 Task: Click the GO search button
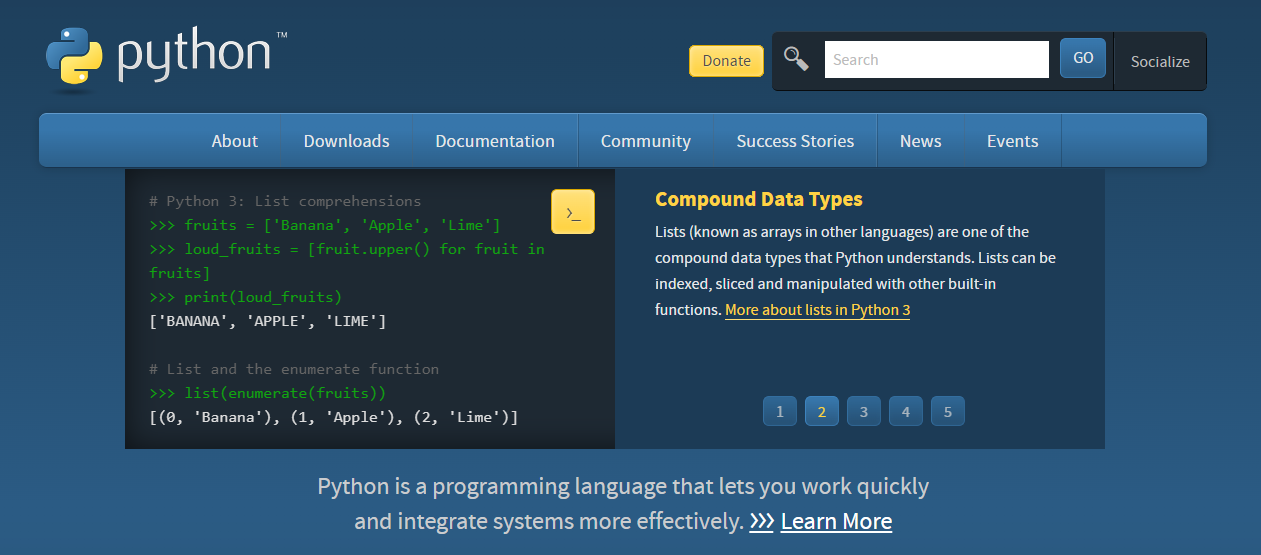(1083, 59)
